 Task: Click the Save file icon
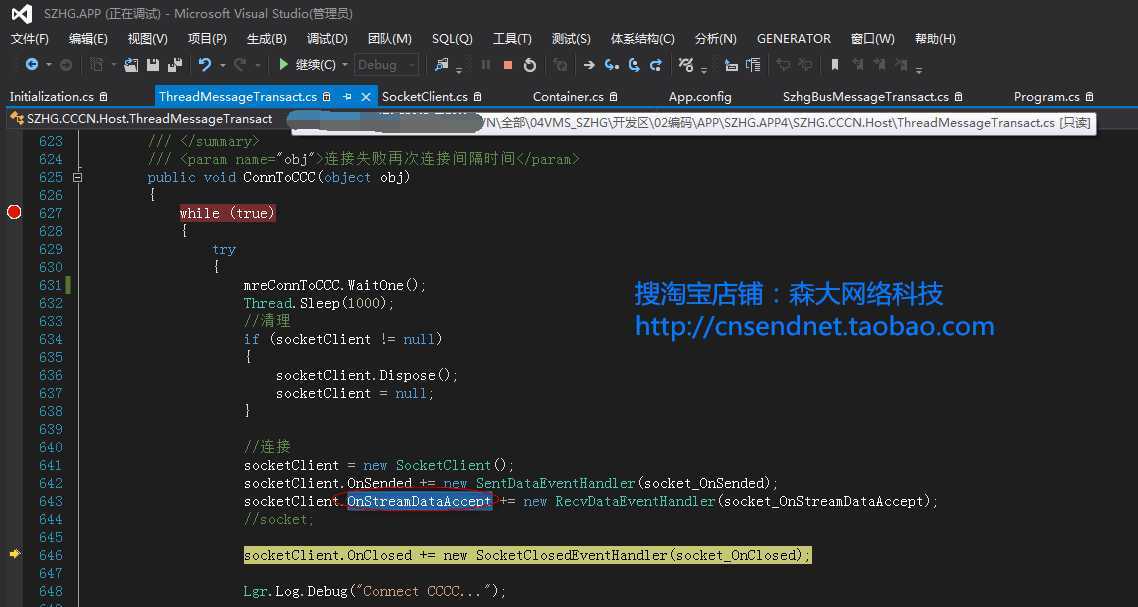pos(152,65)
